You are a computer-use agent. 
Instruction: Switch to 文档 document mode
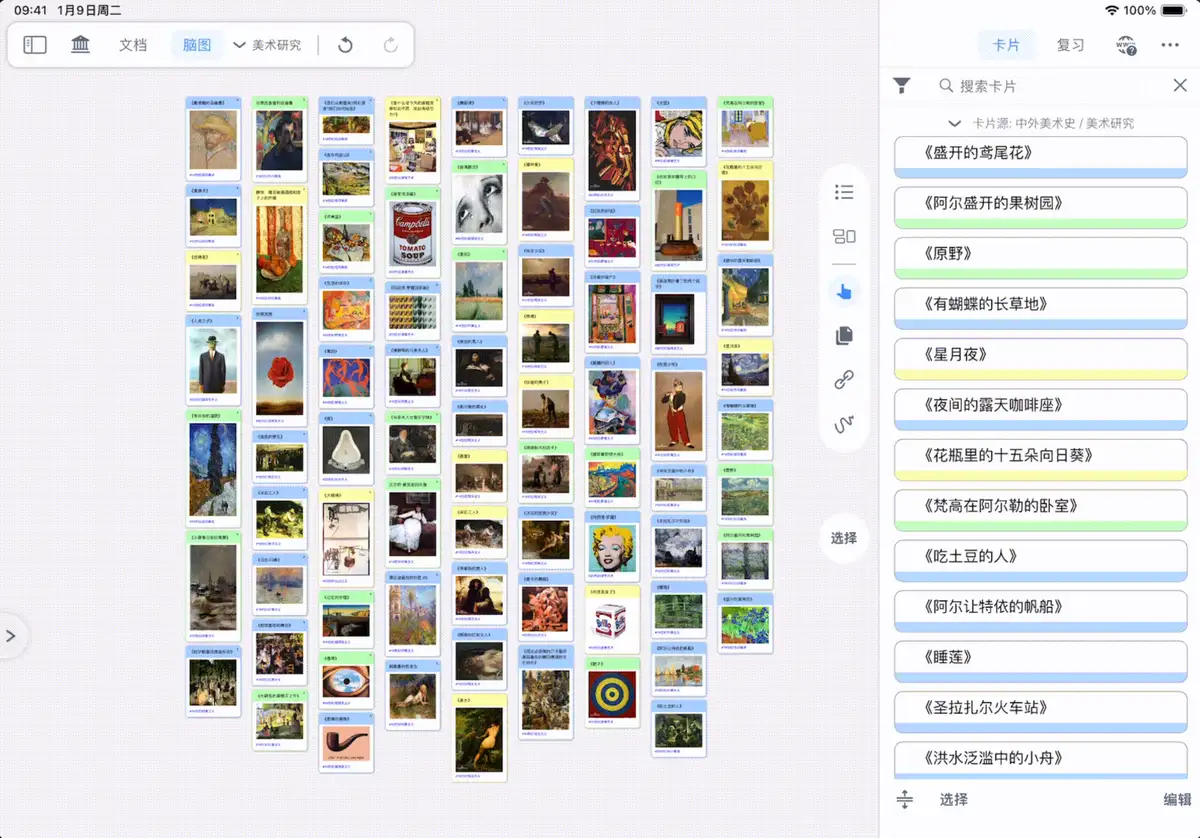tap(133, 45)
